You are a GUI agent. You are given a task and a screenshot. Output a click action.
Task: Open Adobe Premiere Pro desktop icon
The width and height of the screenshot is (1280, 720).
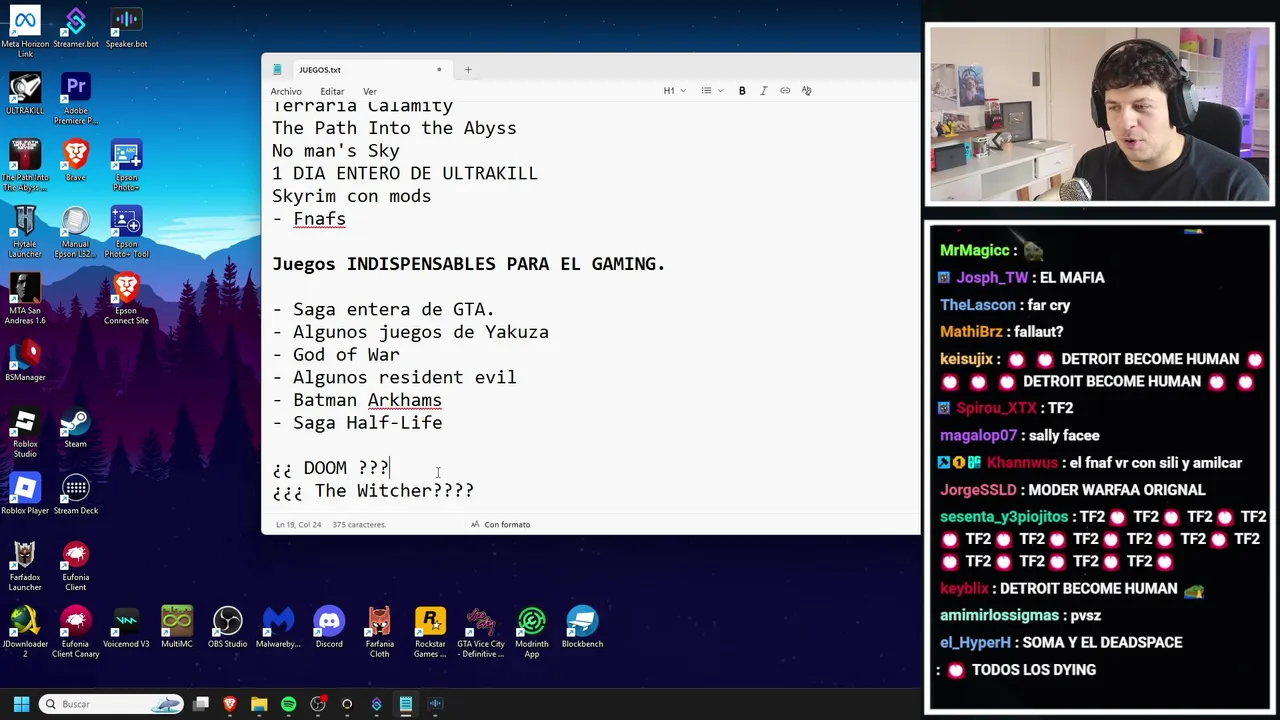click(x=76, y=98)
